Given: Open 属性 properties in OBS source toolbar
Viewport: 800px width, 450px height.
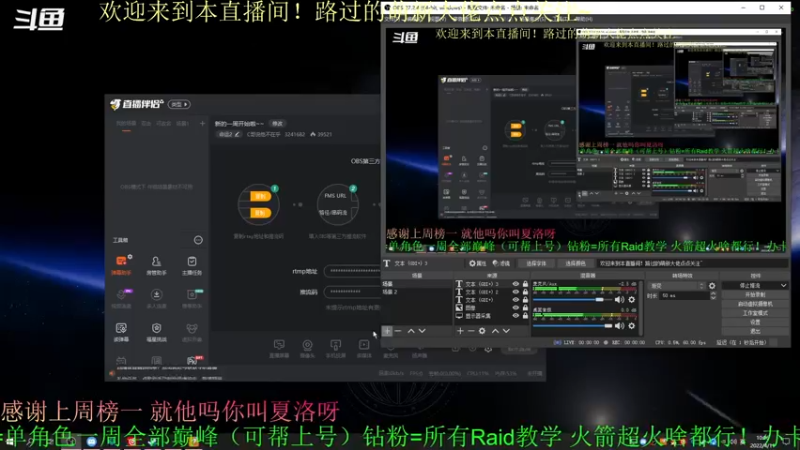Looking at the screenshot, I should pos(478,263).
